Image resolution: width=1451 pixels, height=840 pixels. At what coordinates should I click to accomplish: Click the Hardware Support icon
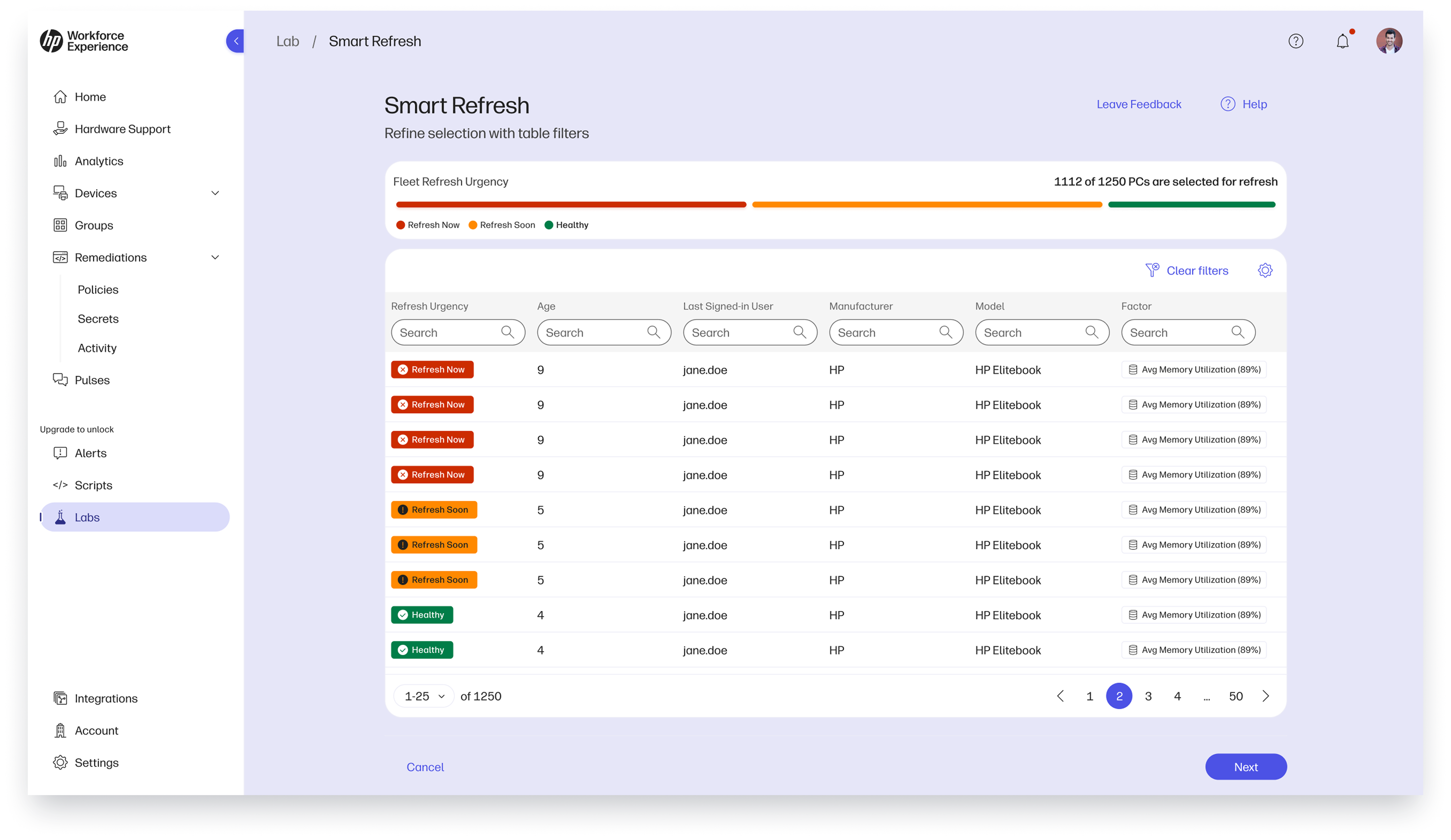[x=60, y=129]
